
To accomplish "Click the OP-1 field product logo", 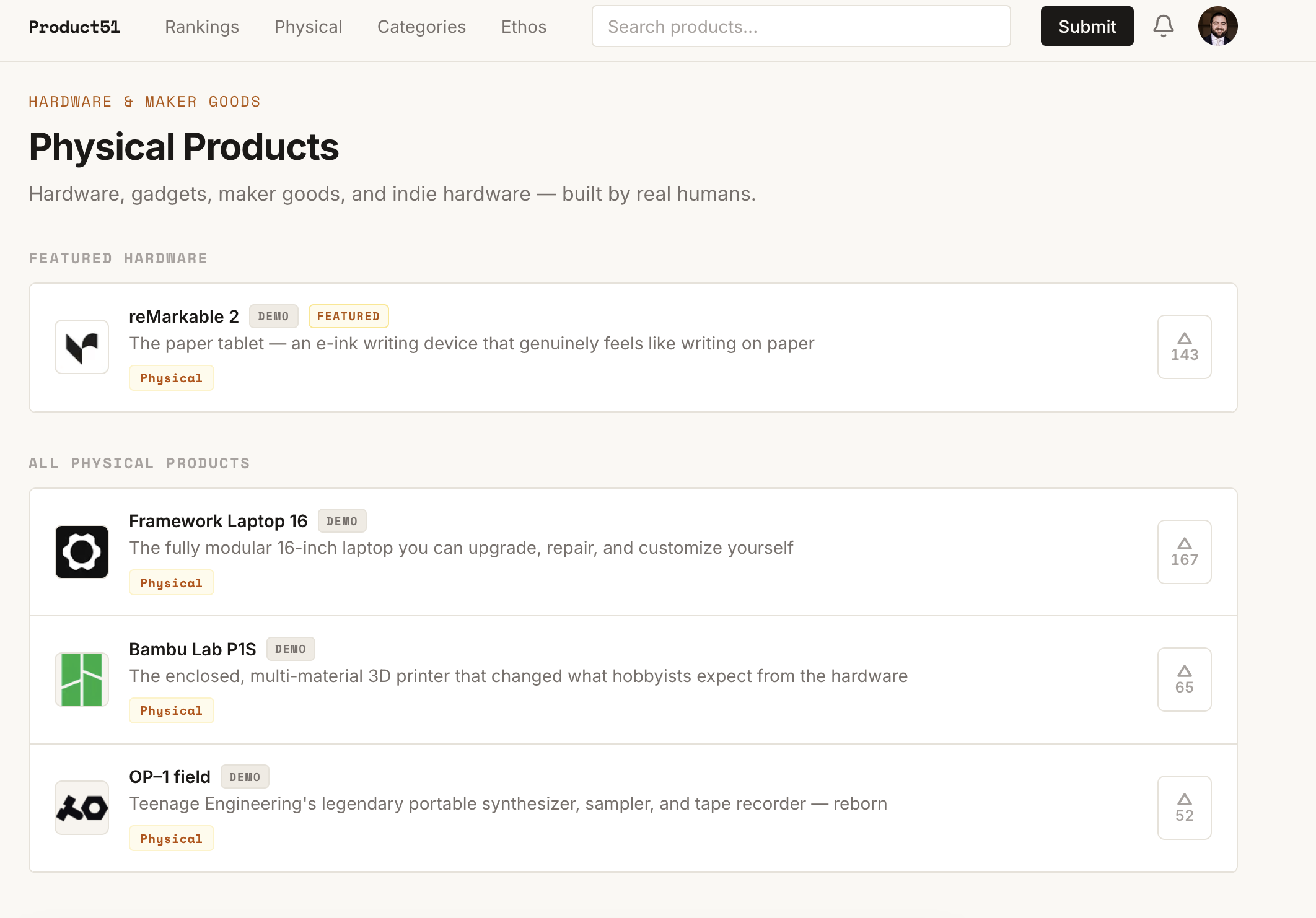I will (x=82, y=808).
